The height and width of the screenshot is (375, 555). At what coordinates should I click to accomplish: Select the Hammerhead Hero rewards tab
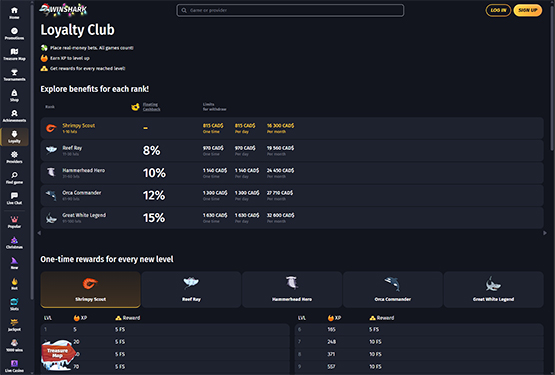click(x=292, y=290)
